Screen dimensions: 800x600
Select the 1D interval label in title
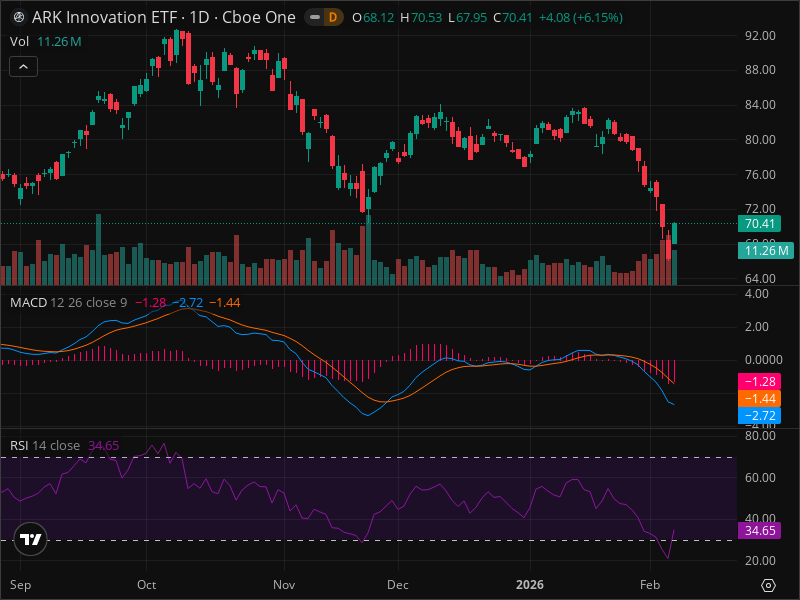[199, 18]
